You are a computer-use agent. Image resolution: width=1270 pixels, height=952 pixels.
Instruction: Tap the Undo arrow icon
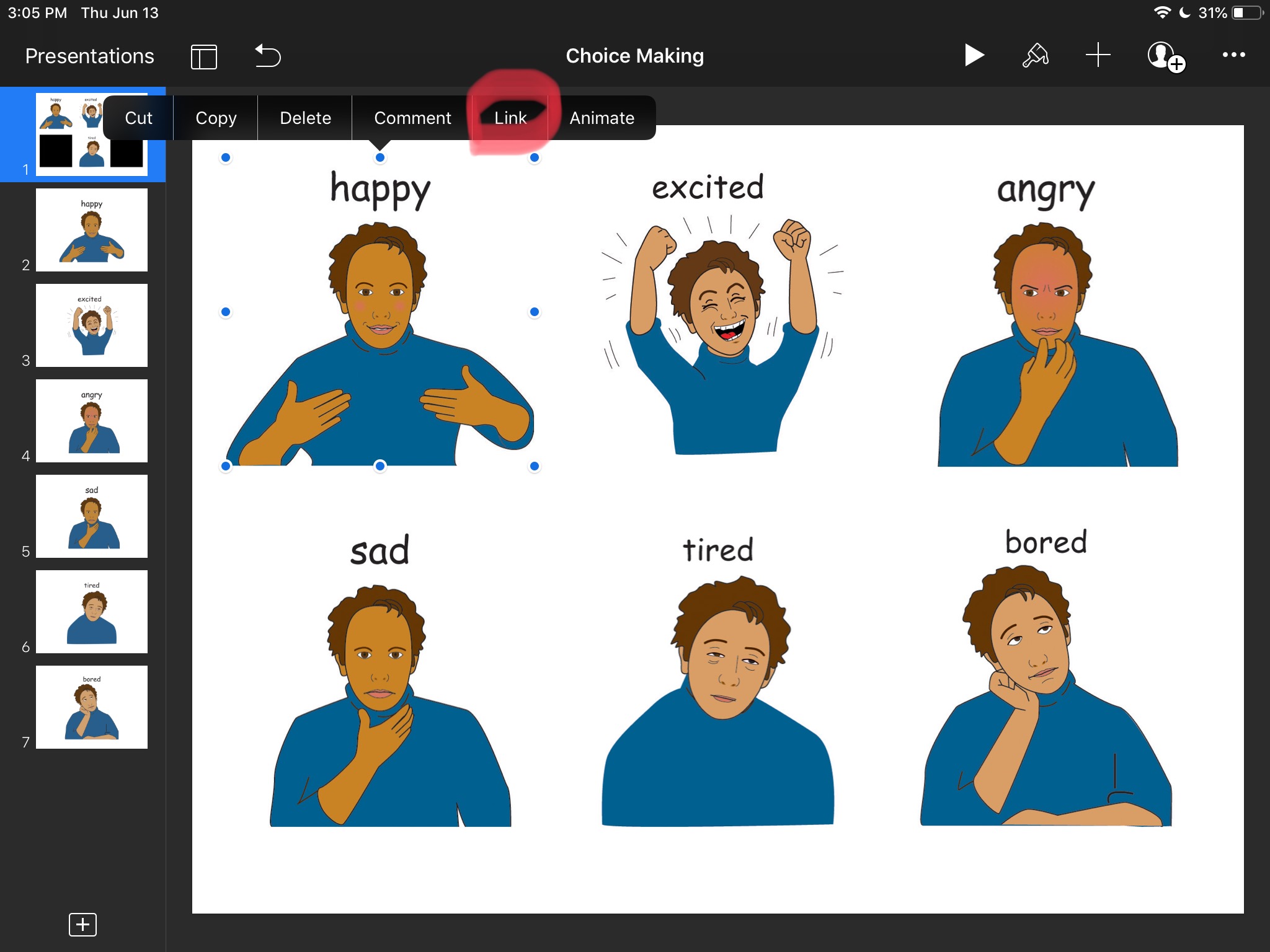click(268, 56)
